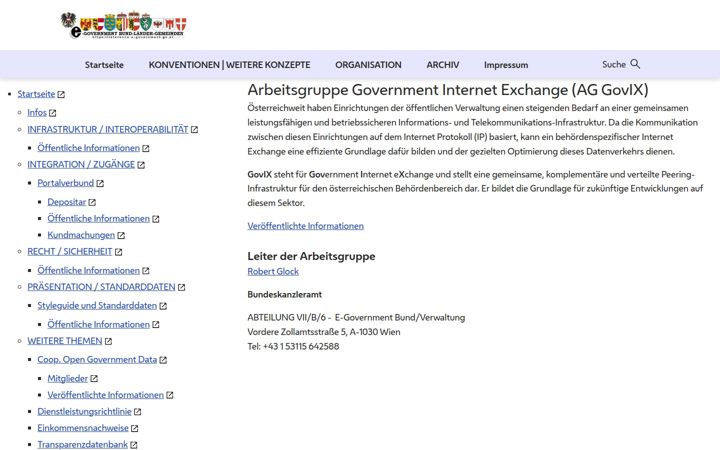The width and height of the screenshot is (720, 450).
Task: Click external-link icon beside INFRASTRUKTUR / INTEROPERABILITÄT
Action: pos(194,130)
